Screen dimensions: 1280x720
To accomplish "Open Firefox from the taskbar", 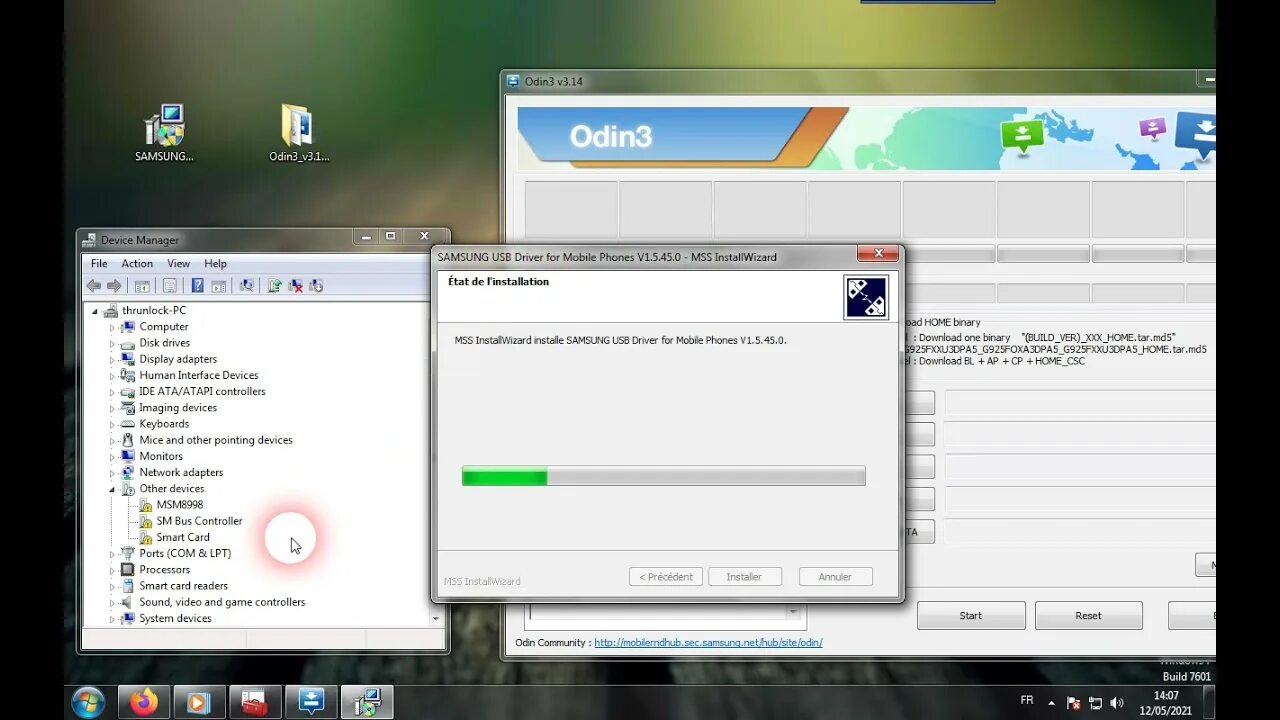I will tap(143, 702).
